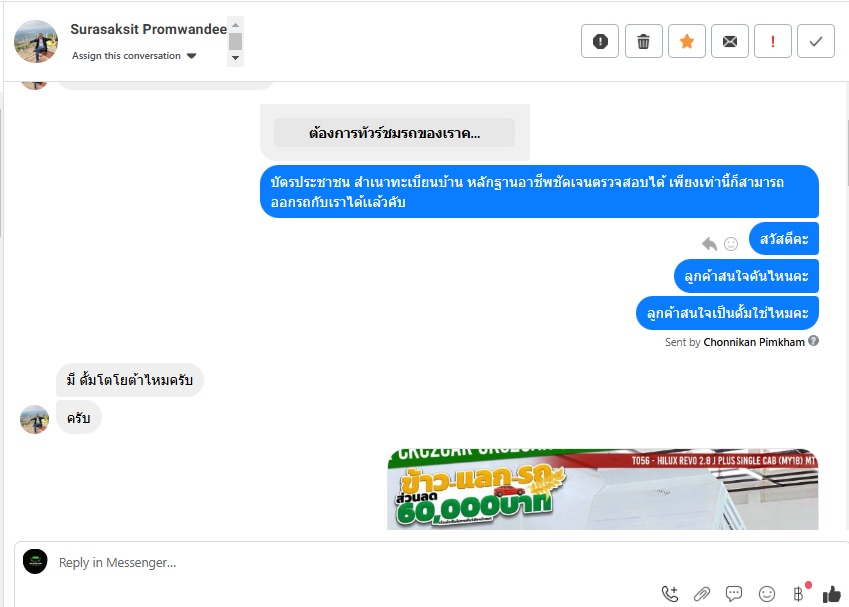React to สวัสดีคะ message with emoji
Image resolution: width=849 pixels, height=607 pixels.
(x=731, y=244)
